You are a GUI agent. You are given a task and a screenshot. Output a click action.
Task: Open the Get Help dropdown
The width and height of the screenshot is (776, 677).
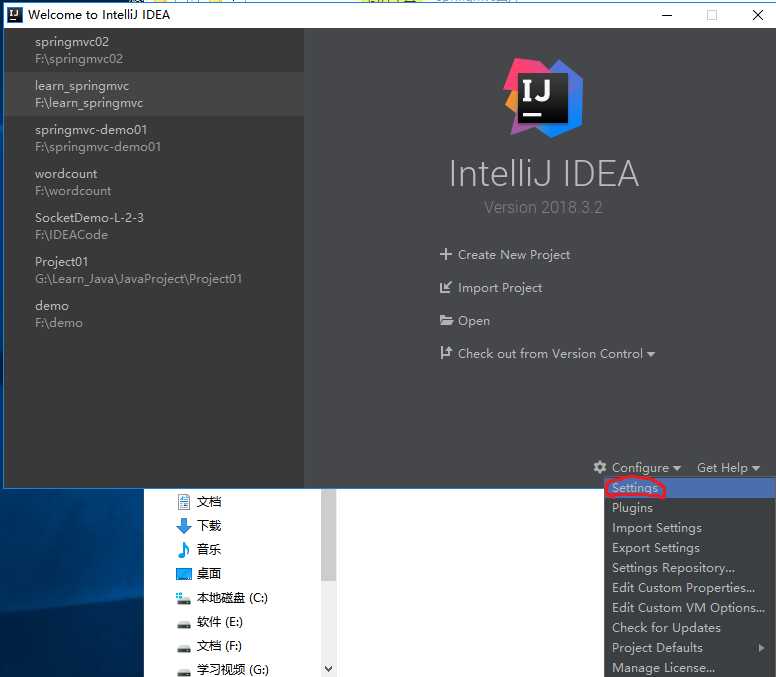(x=728, y=467)
